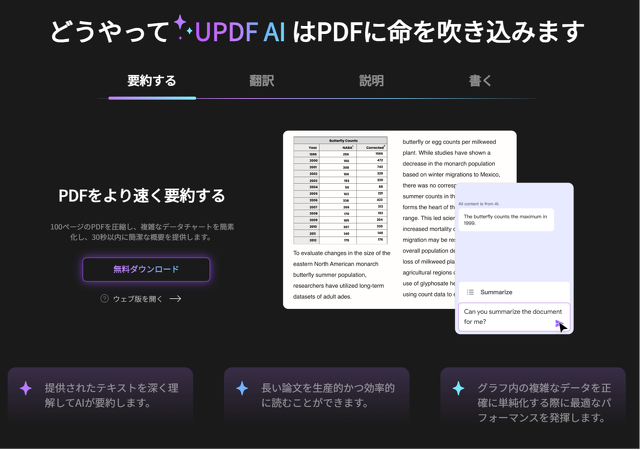Click the heading PDFをより速く要約する

click(x=142, y=196)
